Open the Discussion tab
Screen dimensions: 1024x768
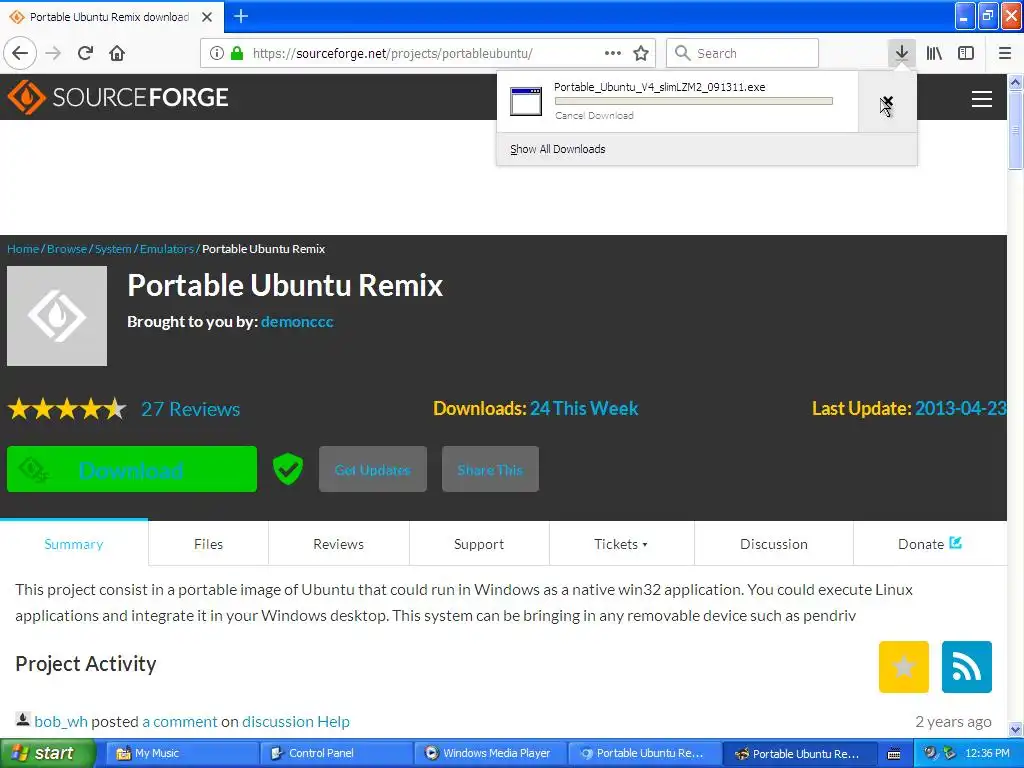(774, 543)
